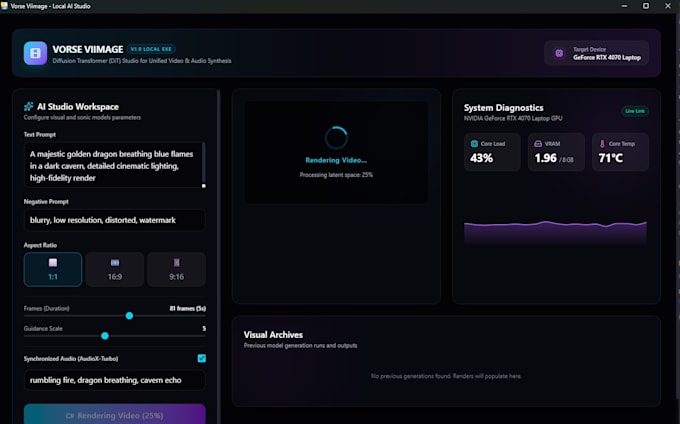
Task: Click the 'NVIDIA GeForce RTX 4070 Laptop GPU' subtitle
Action: 513,118
